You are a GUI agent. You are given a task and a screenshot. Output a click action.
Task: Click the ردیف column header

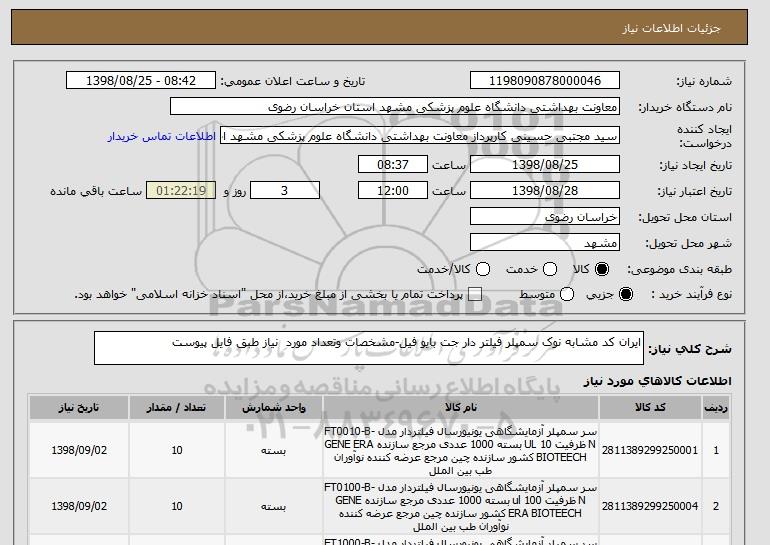[716, 408]
